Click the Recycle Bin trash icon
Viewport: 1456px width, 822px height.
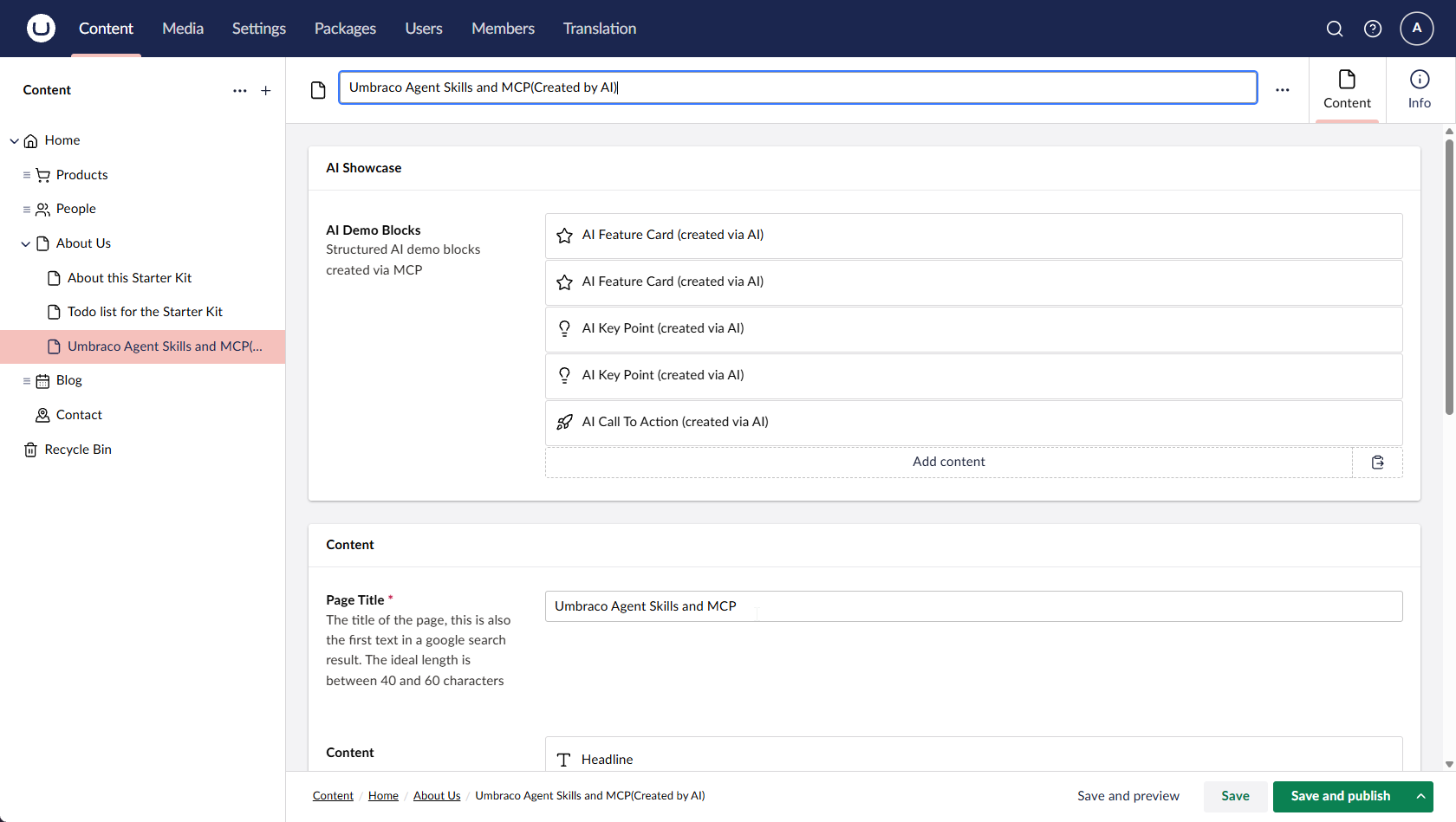click(30, 450)
